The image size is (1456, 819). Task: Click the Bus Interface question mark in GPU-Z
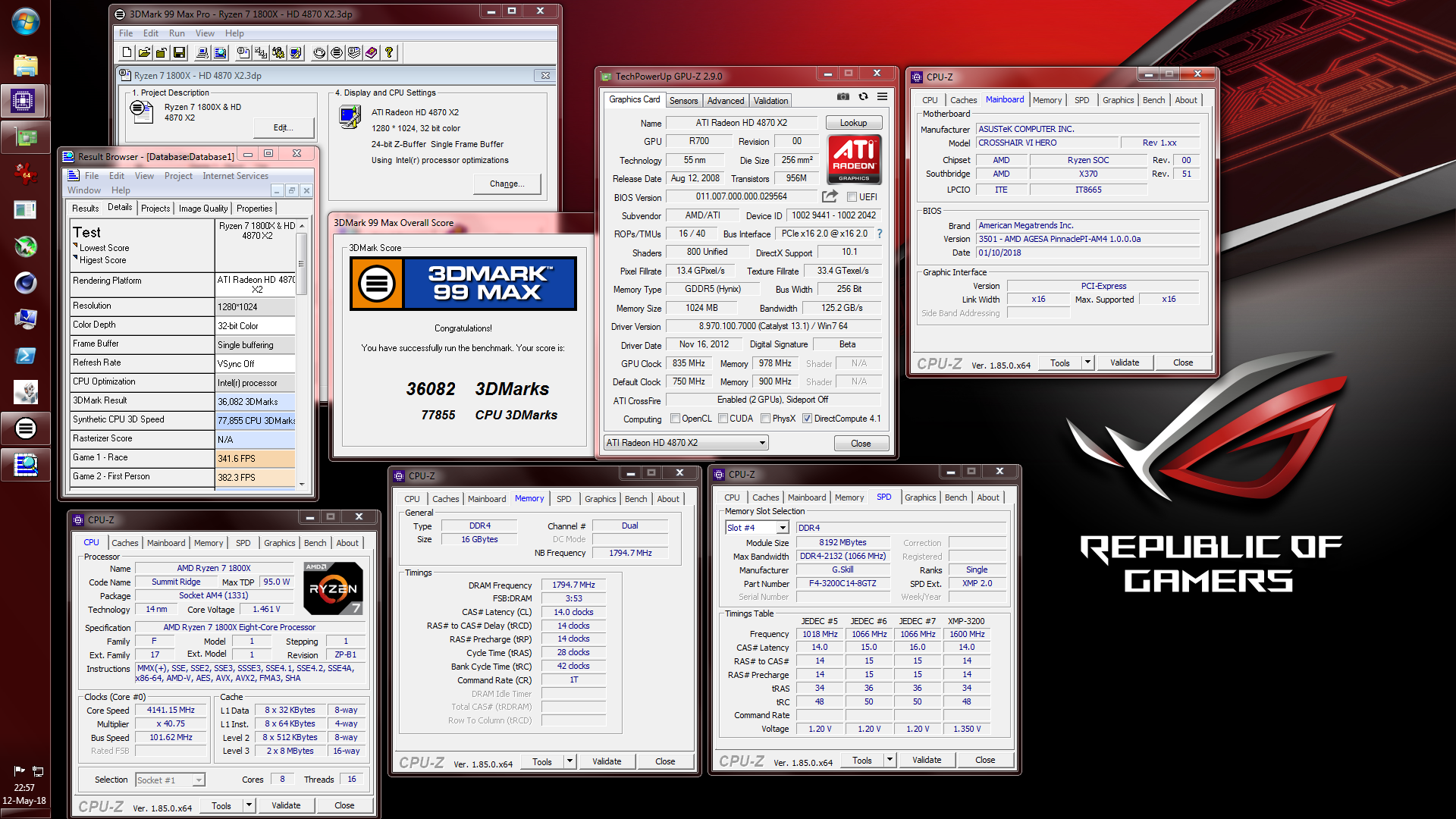(x=880, y=234)
